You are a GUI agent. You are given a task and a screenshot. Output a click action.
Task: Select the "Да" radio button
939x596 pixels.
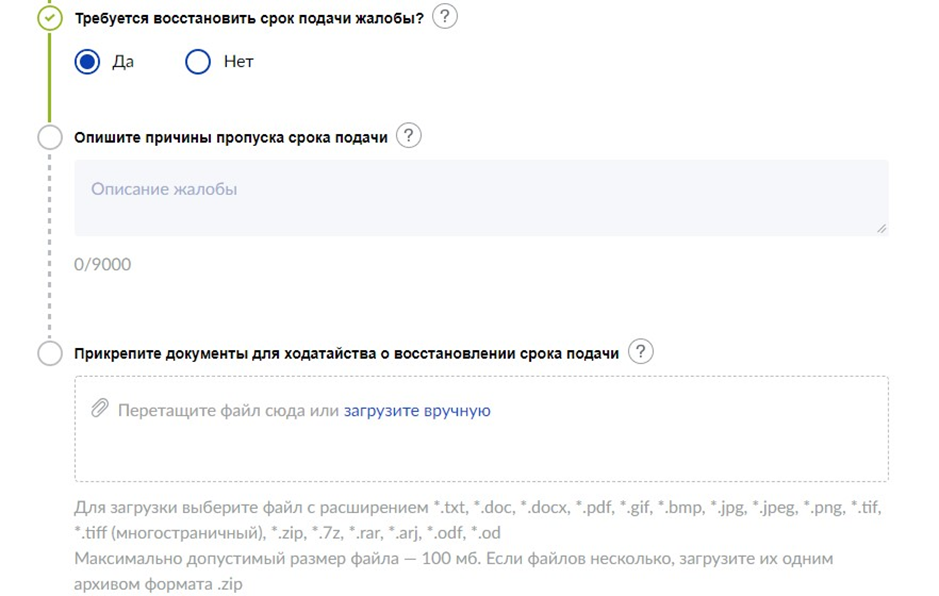pos(88,62)
